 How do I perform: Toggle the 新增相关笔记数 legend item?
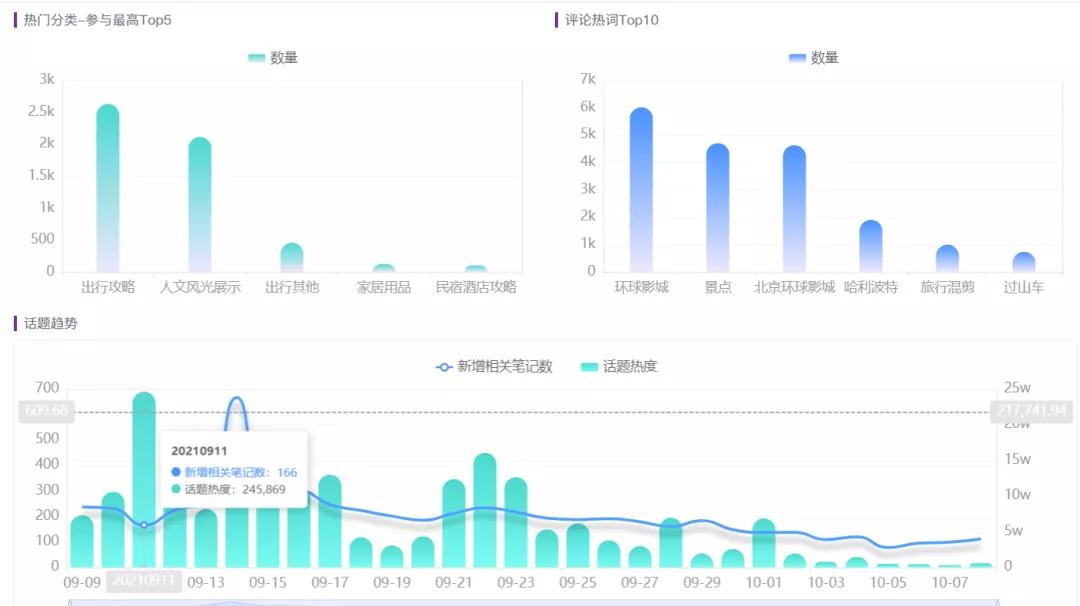click(x=494, y=366)
